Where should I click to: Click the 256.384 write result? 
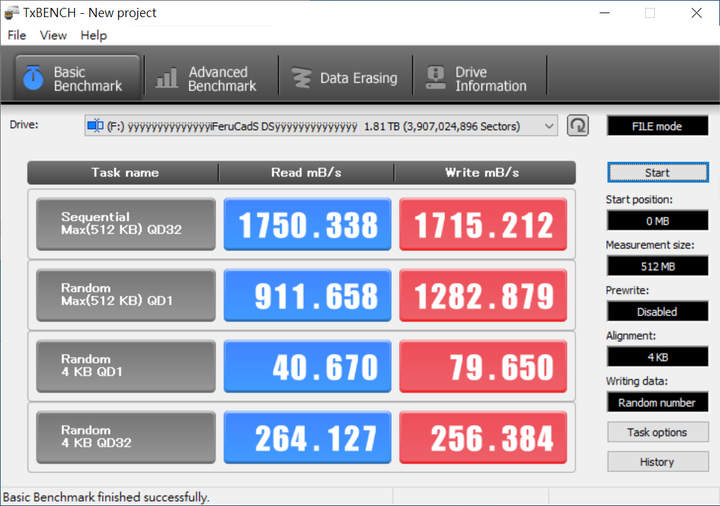click(x=483, y=437)
